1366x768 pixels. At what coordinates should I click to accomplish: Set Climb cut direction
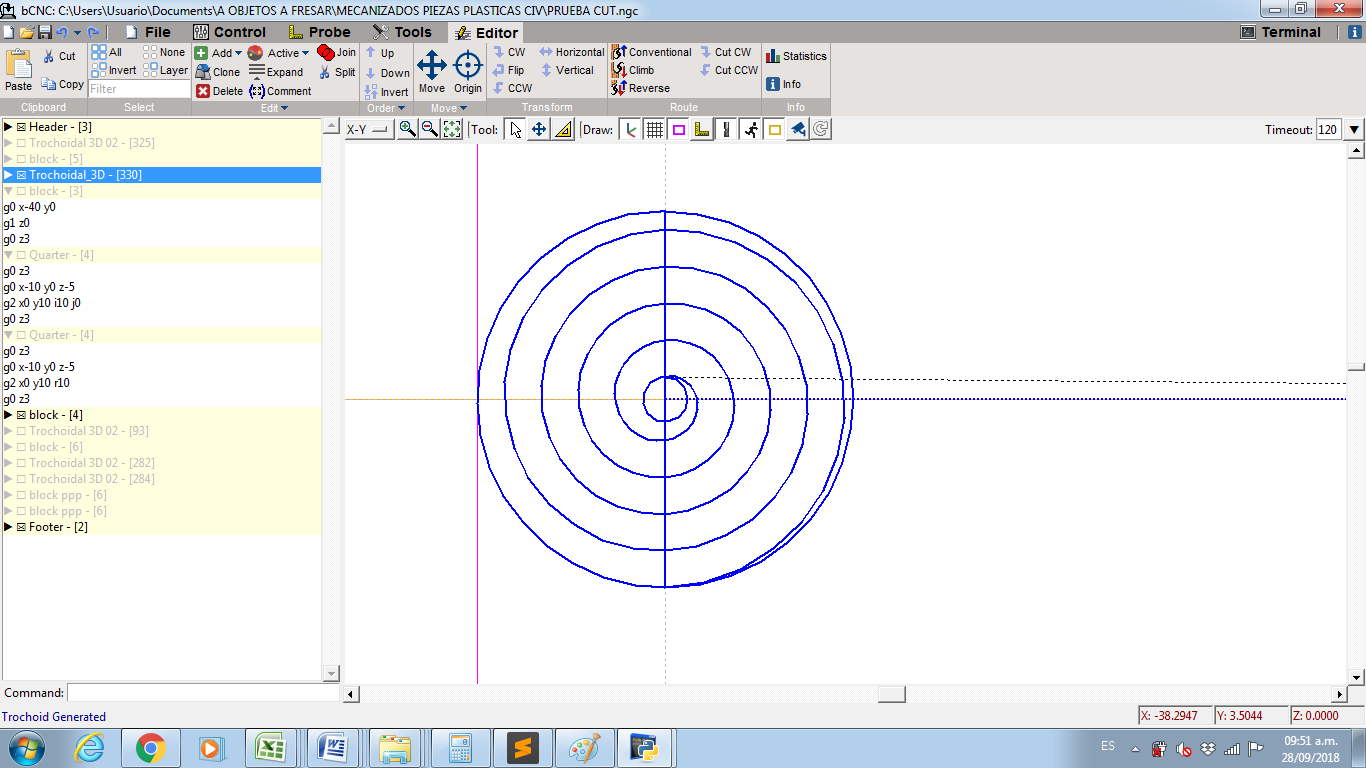point(632,70)
